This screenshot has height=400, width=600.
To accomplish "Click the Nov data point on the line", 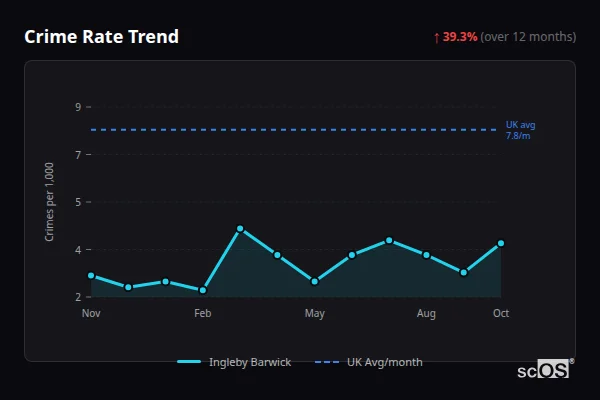I will click(x=91, y=276).
